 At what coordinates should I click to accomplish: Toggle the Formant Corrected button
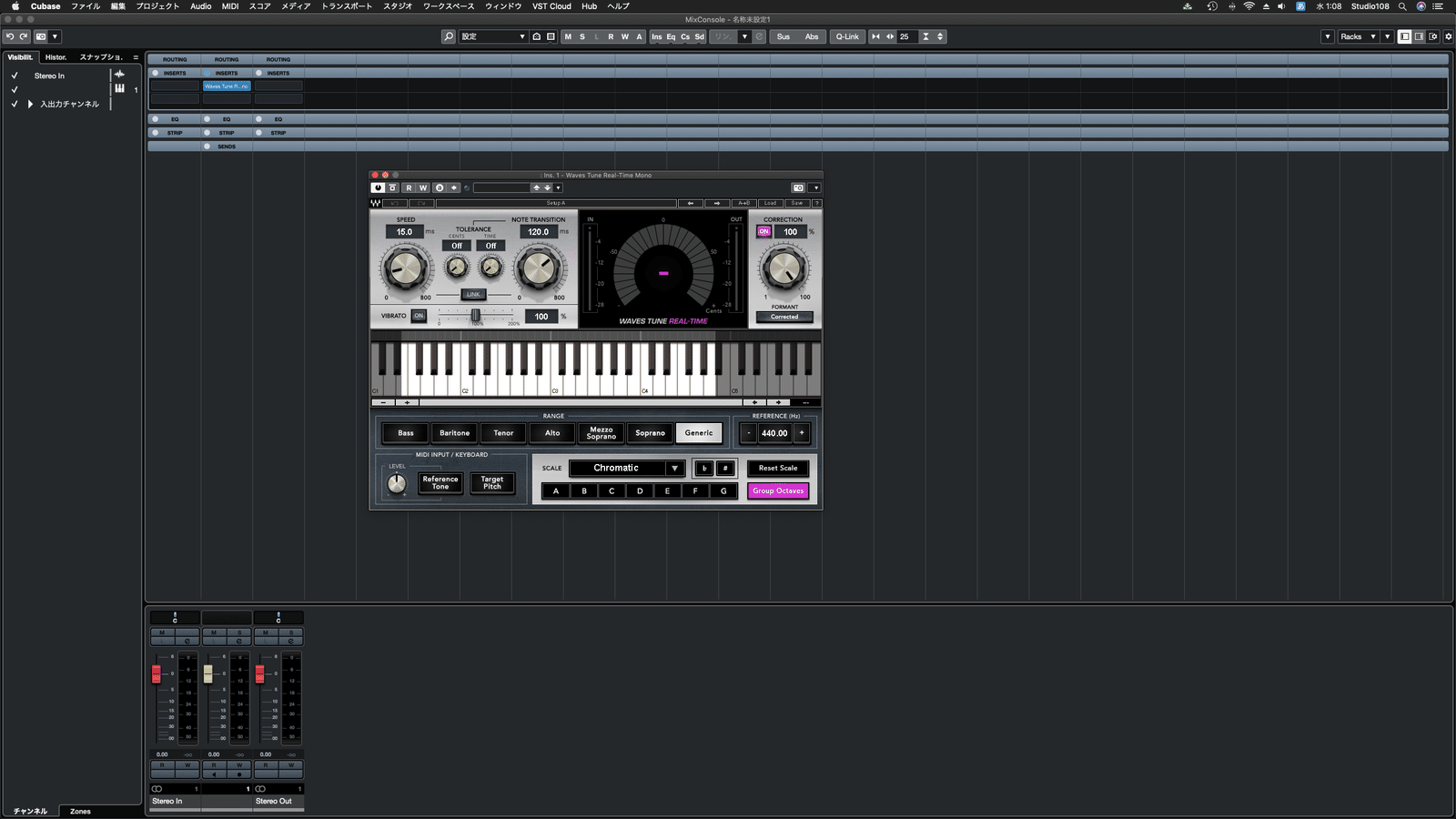point(784,317)
